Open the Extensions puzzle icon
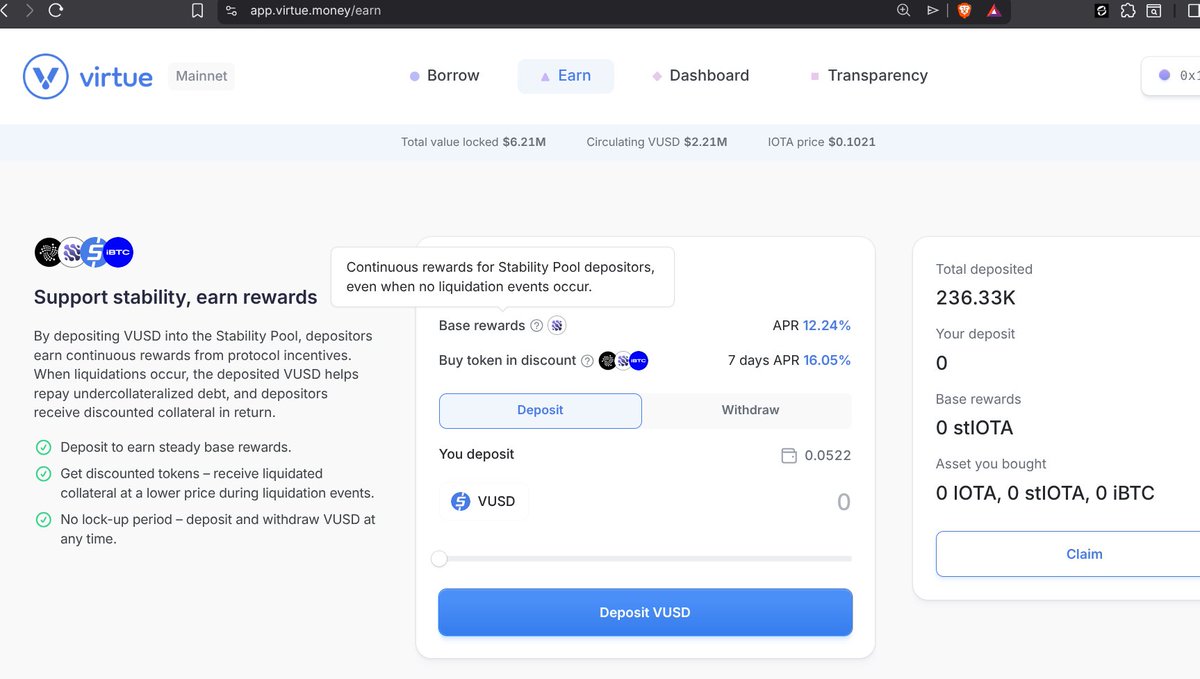This screenshot has height=679, width=1200. click(1128, 11)
